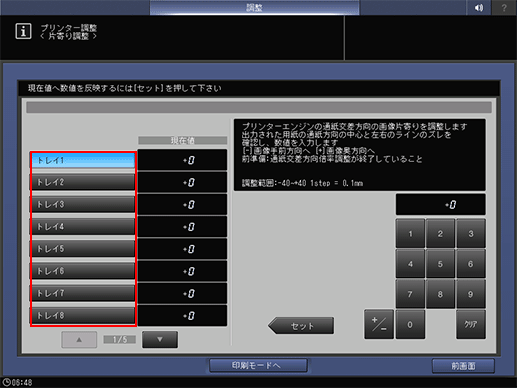Click the 1/5 page indicator
The height and width of the screenshot is (388, 517).
click(120, 340)
